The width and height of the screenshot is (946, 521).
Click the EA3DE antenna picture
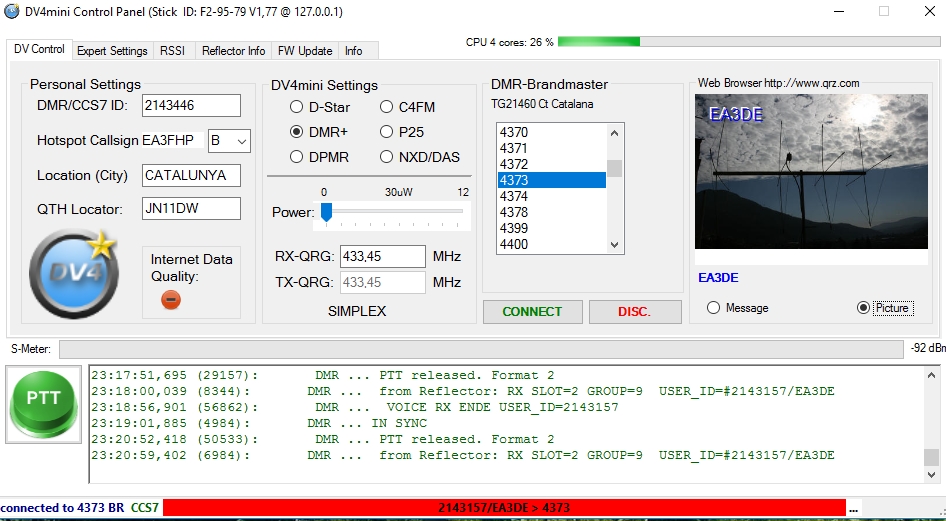point(812,171)
